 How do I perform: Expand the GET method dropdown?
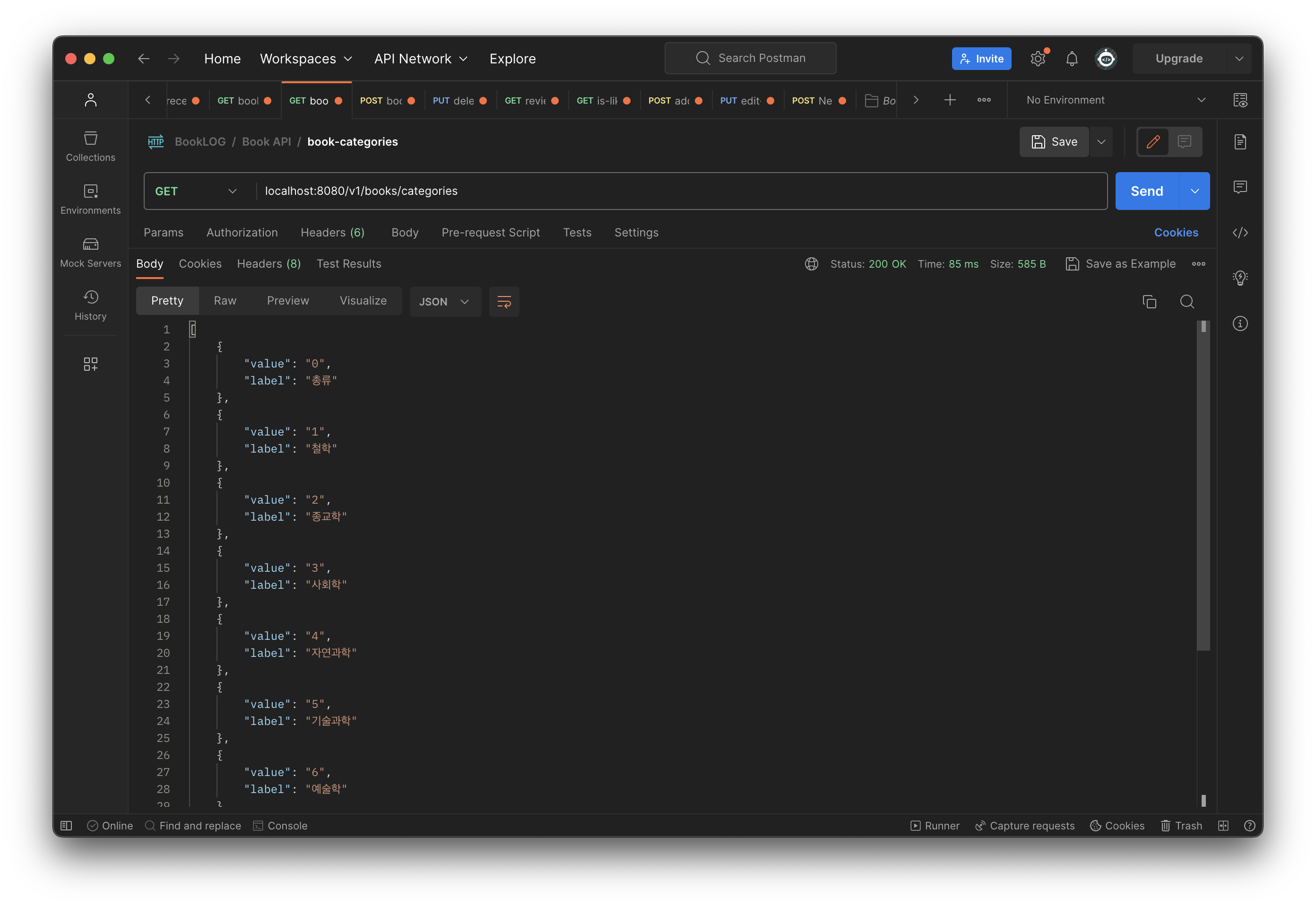pyautogui.click(x=196, y=192)
